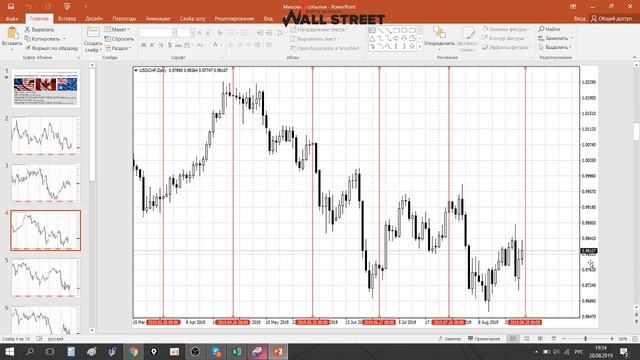The width and height of the screenshot is (640, 360).
Task: Open Excel from the taskbar
Action: pyautogui.click(x=236, y=351)
